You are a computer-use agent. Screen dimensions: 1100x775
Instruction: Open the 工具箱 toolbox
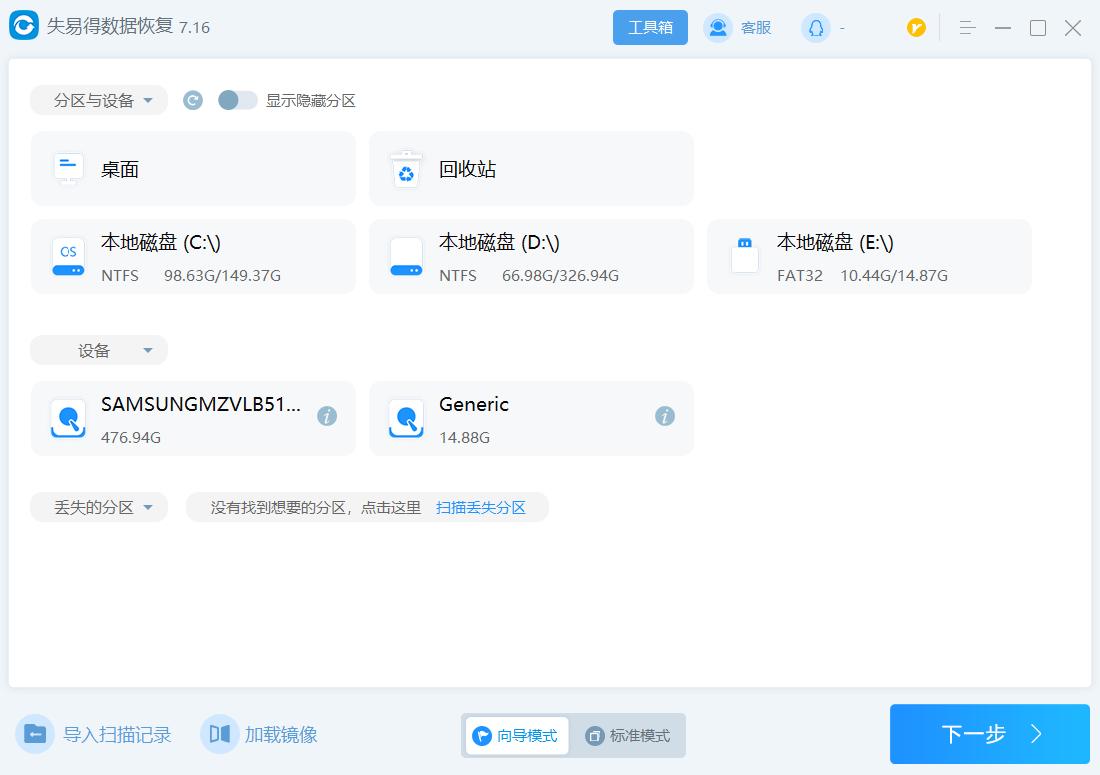point(650,27)
